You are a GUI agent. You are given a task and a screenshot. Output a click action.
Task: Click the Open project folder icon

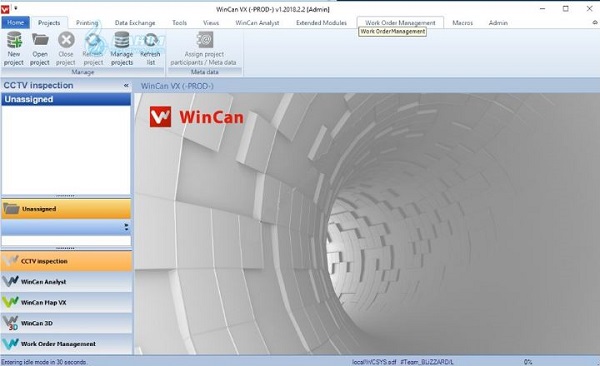40,40
